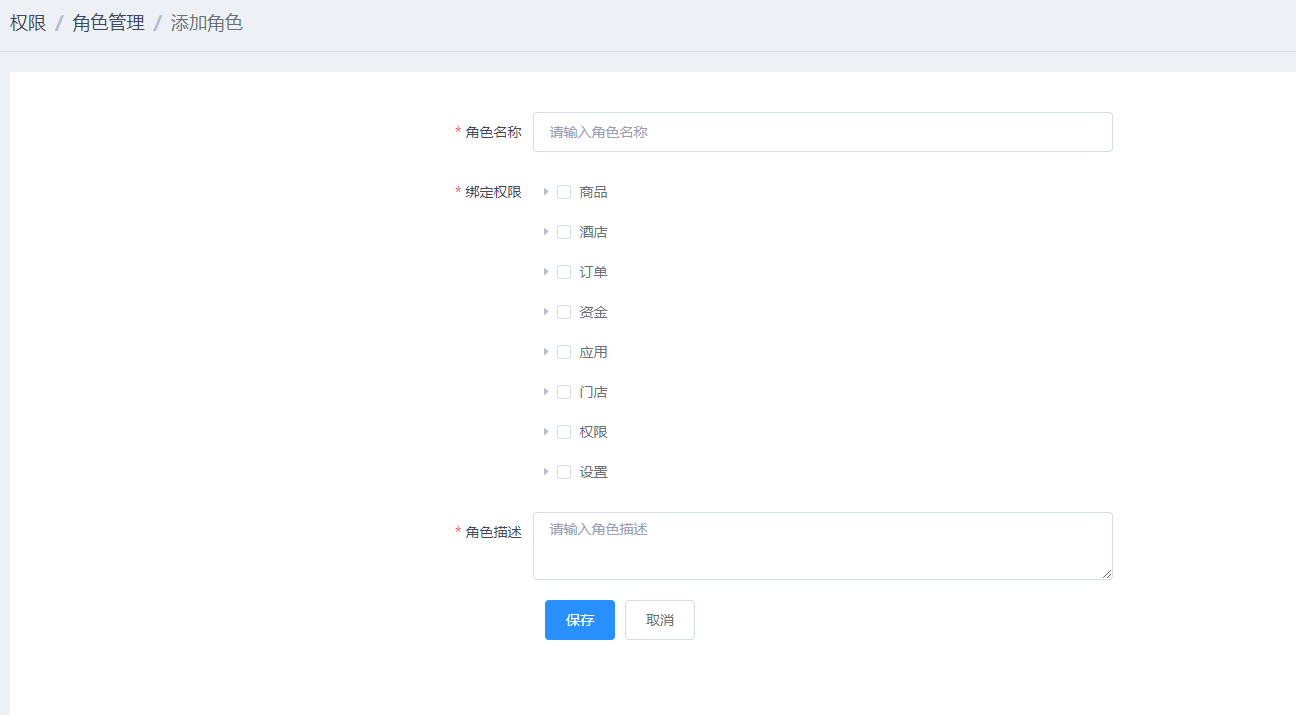Expand the 权限 tree node arrow
Image resolution: width=1296 pixels, height=715 pixels.
coord(546,432)
